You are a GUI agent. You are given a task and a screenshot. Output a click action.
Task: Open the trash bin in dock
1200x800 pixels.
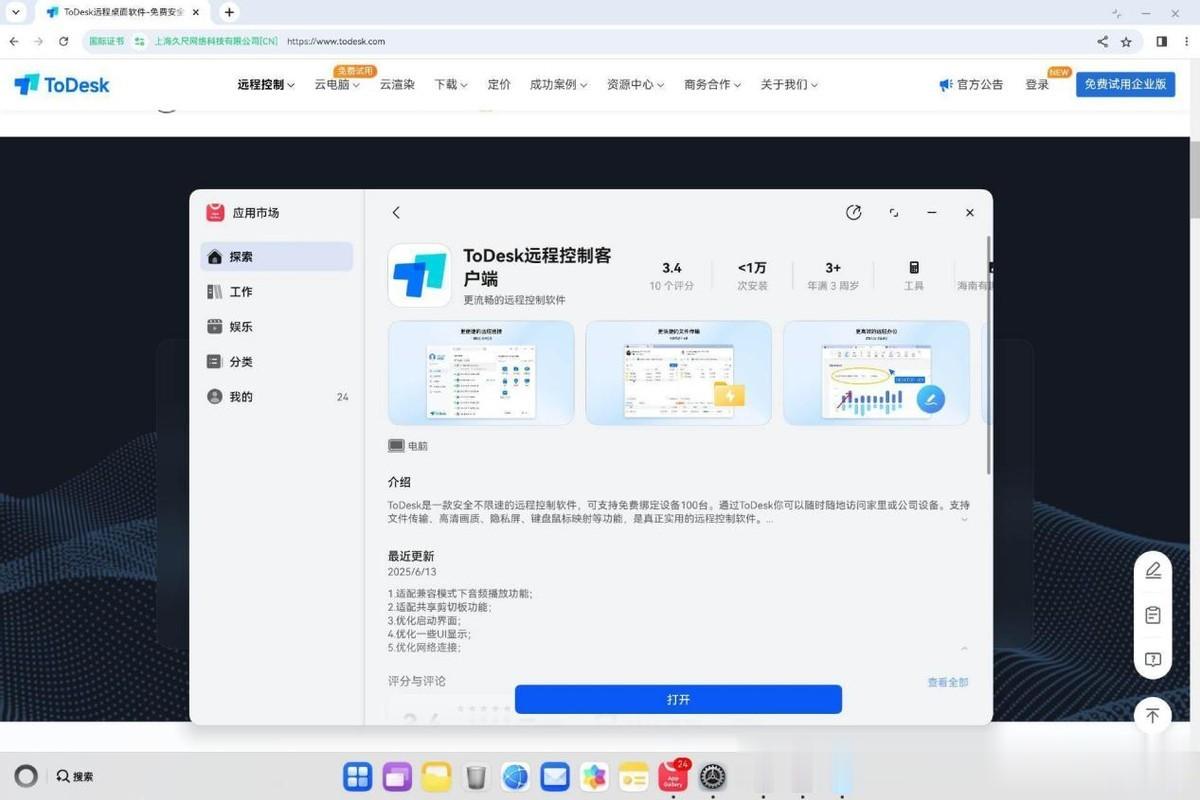[476, 776]
